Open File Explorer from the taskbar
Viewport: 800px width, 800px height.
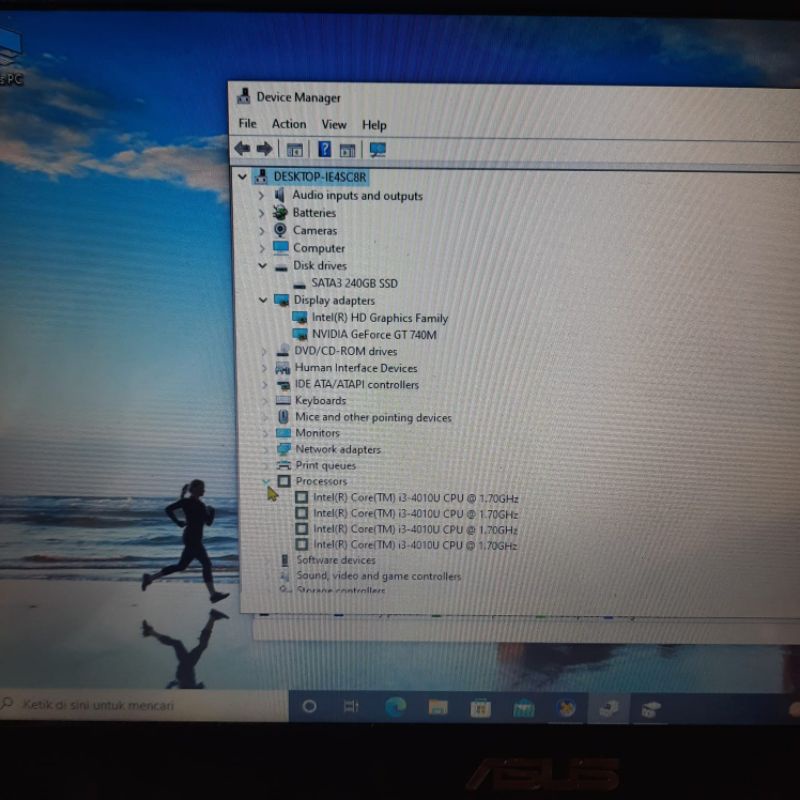(437, 708)
